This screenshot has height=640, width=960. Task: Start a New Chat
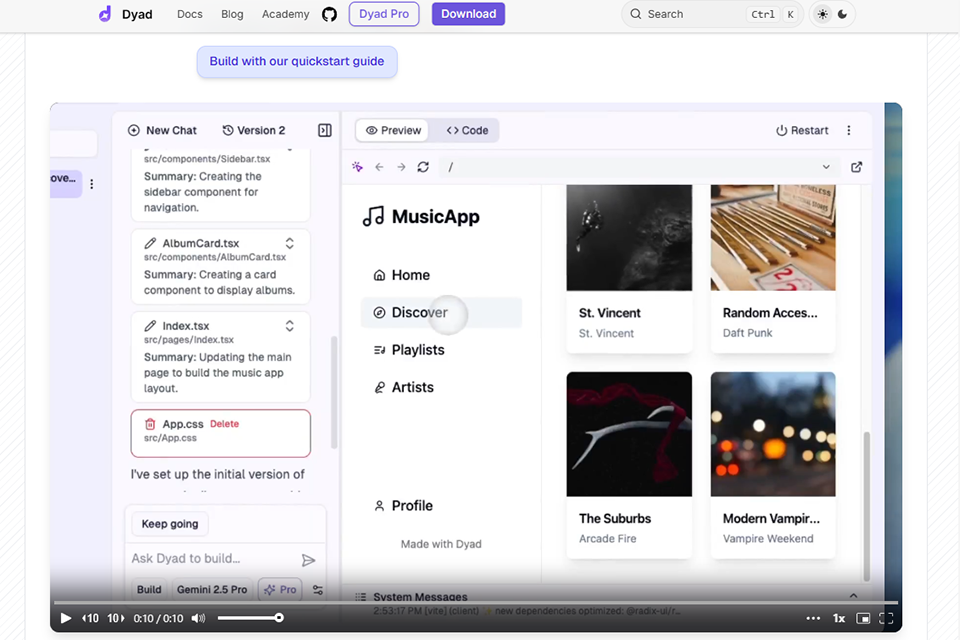tap(162, 130)
